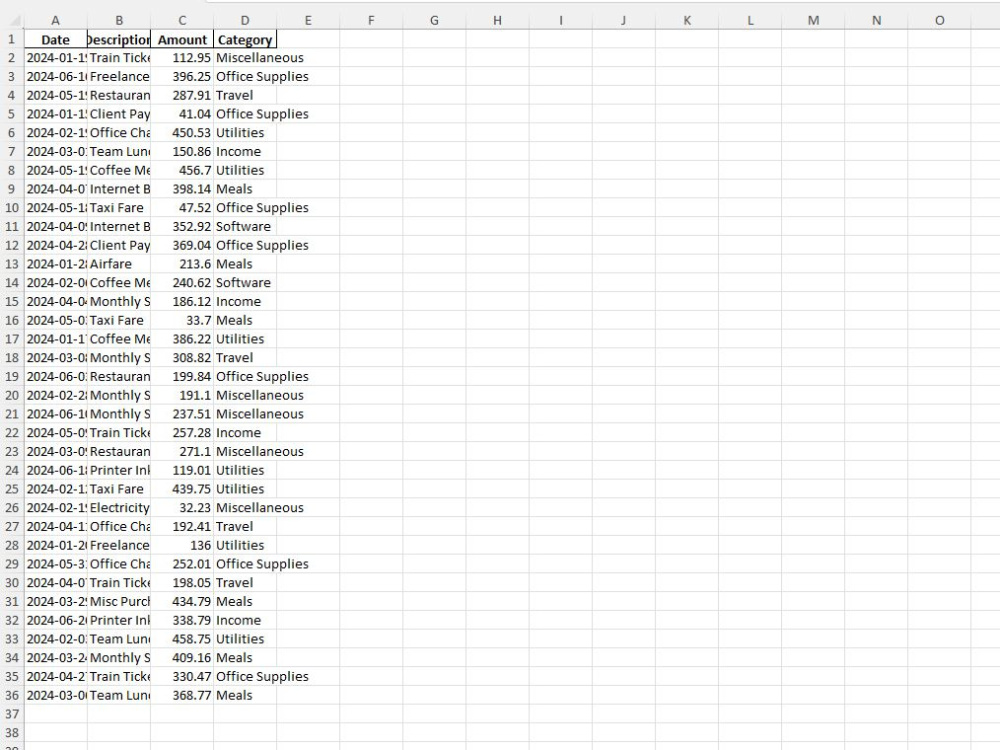Click amount cell 33.7
The width and height of the screenshot is (1000, 750).
(x=182, y=320)
